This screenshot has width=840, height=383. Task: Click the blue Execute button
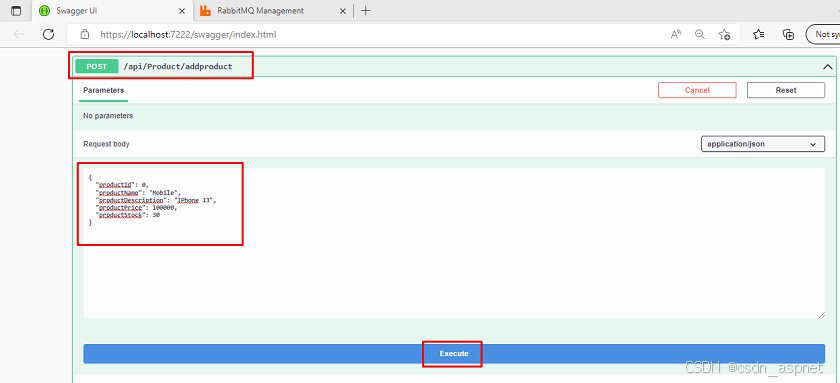(454, 354)
